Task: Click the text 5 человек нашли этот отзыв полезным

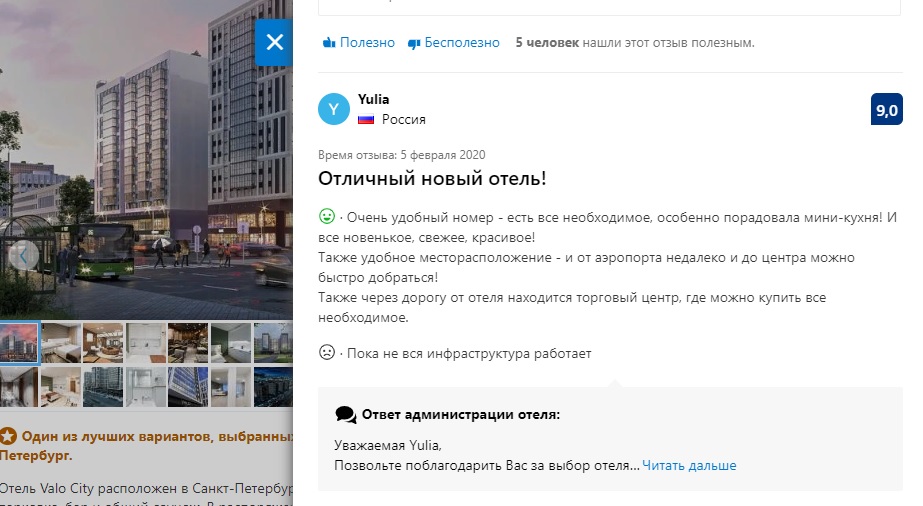Action: pos(635,42)
